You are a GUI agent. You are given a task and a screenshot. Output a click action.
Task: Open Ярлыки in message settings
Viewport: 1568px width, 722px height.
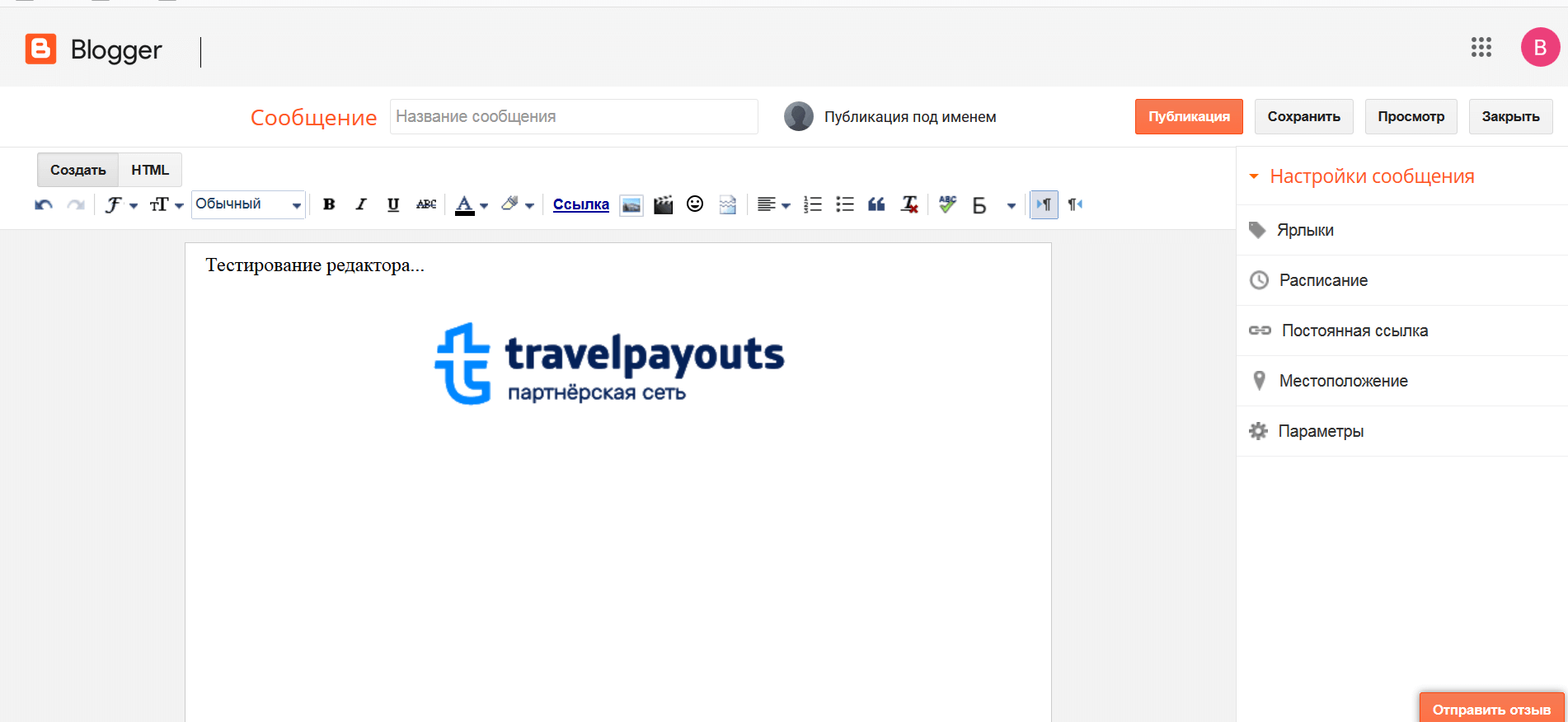tap(1305, 230)
